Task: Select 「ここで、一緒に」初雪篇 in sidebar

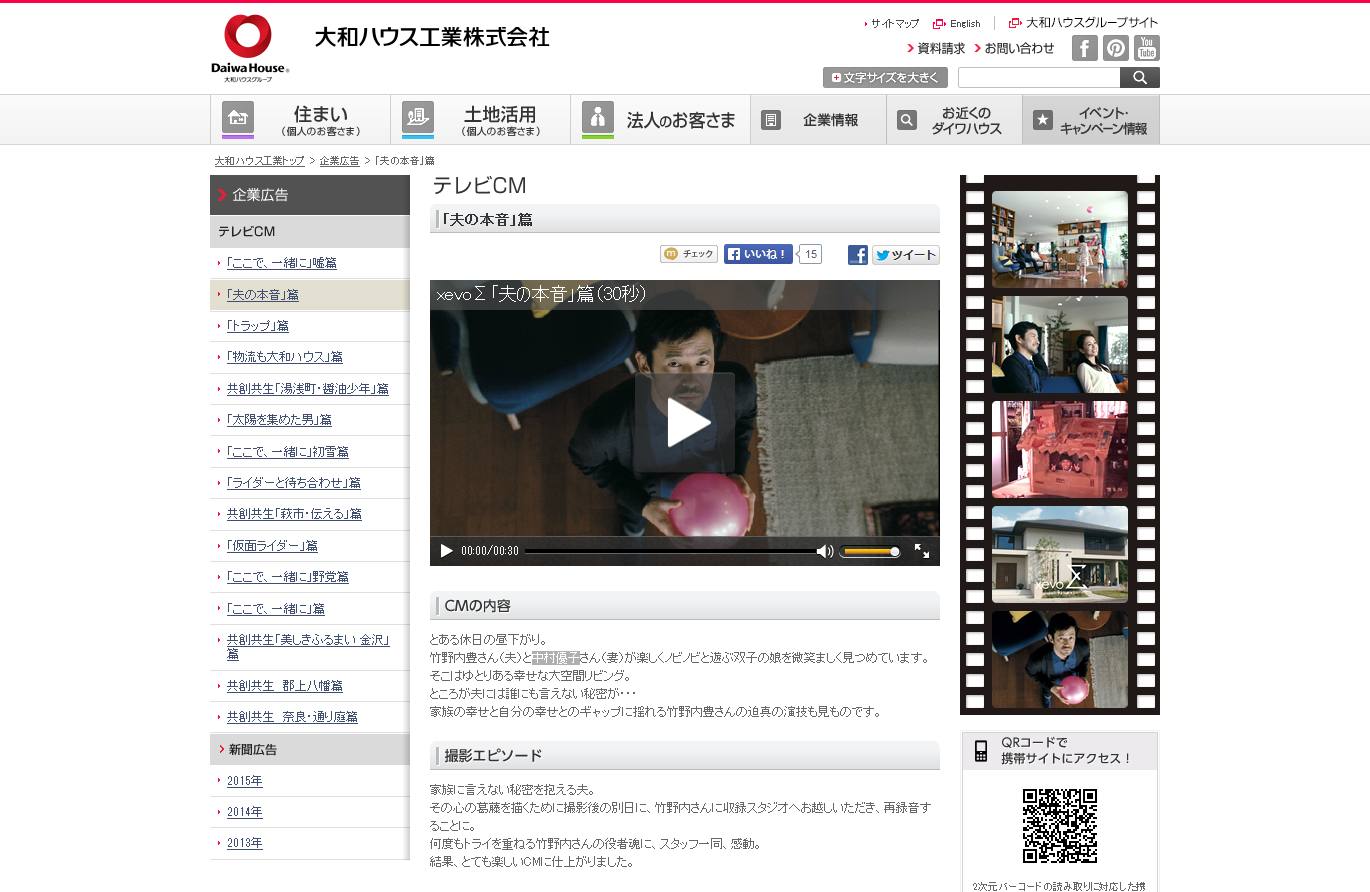Action: coord(287,452)
